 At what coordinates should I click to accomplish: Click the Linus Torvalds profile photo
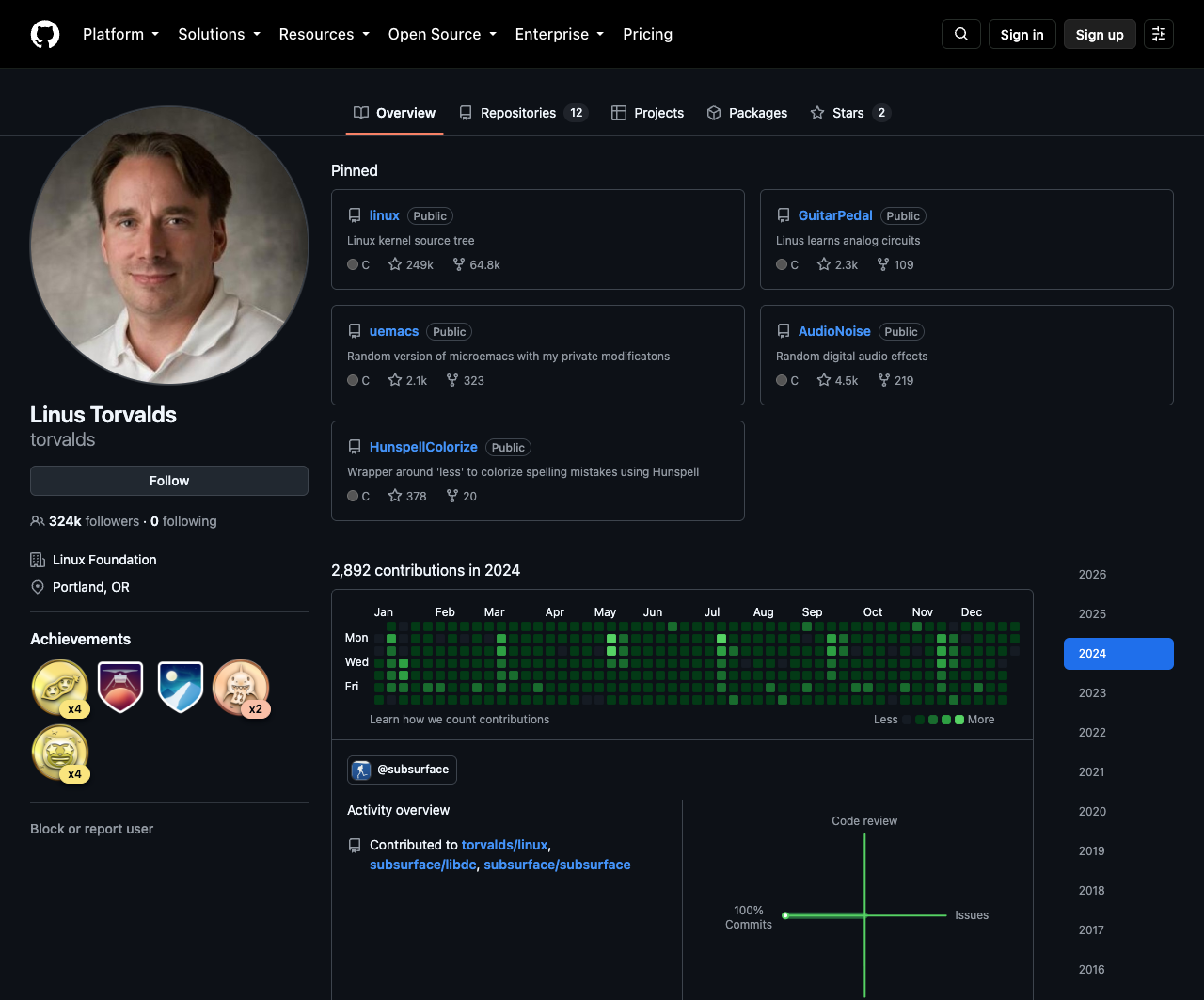click(169, 245)
